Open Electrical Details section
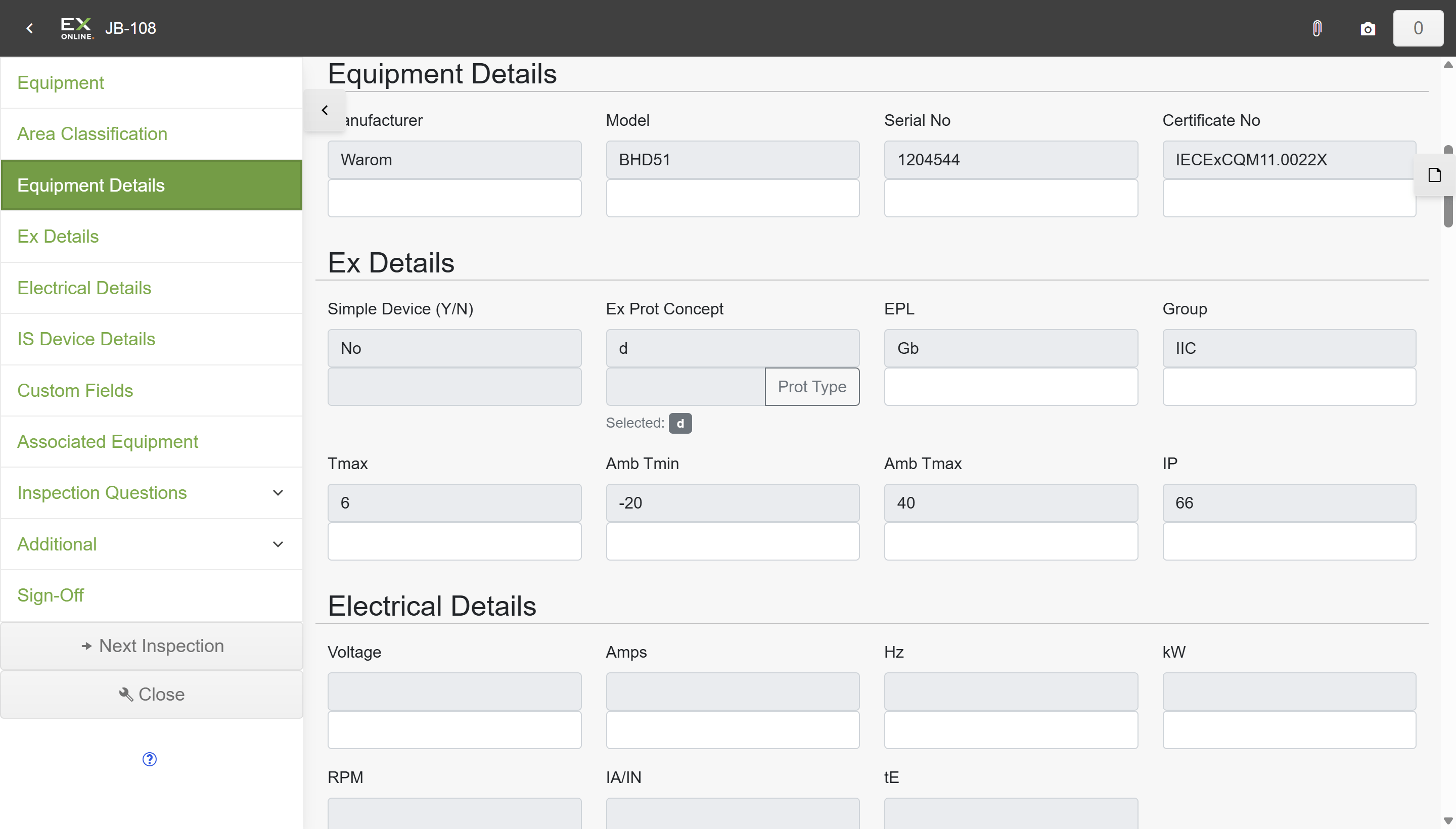1456x829 pixels. click(x=152, y=288)
